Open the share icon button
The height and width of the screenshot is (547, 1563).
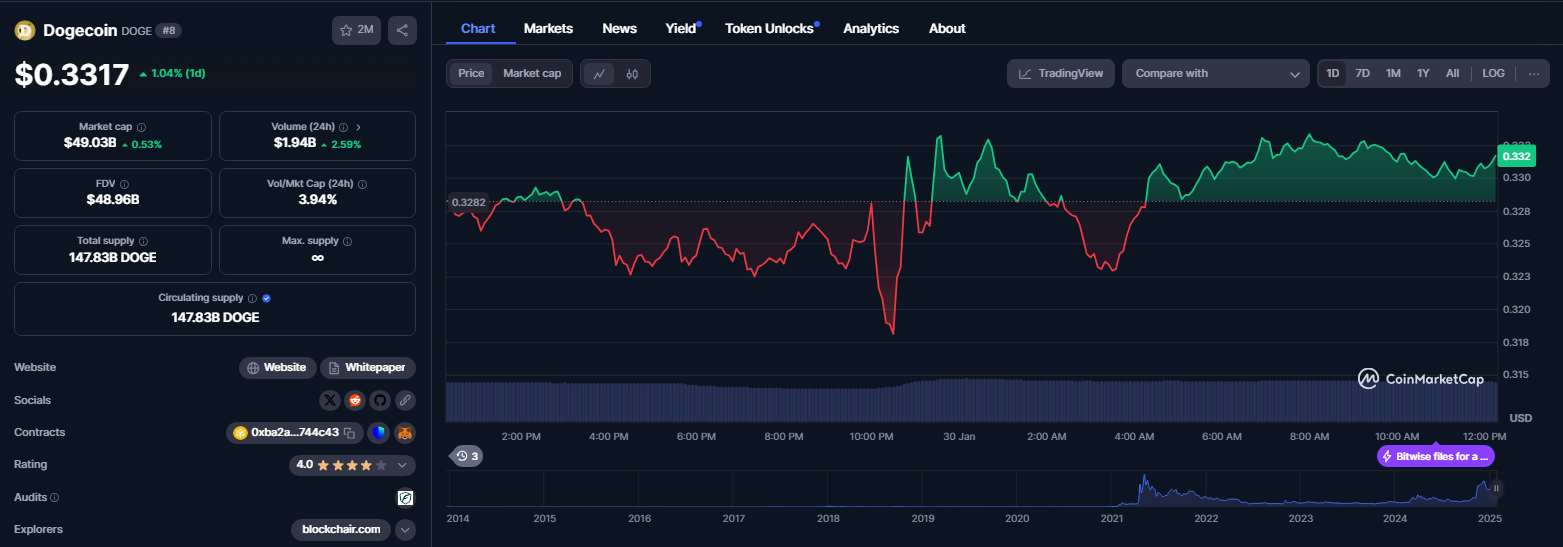click(402, 30)
